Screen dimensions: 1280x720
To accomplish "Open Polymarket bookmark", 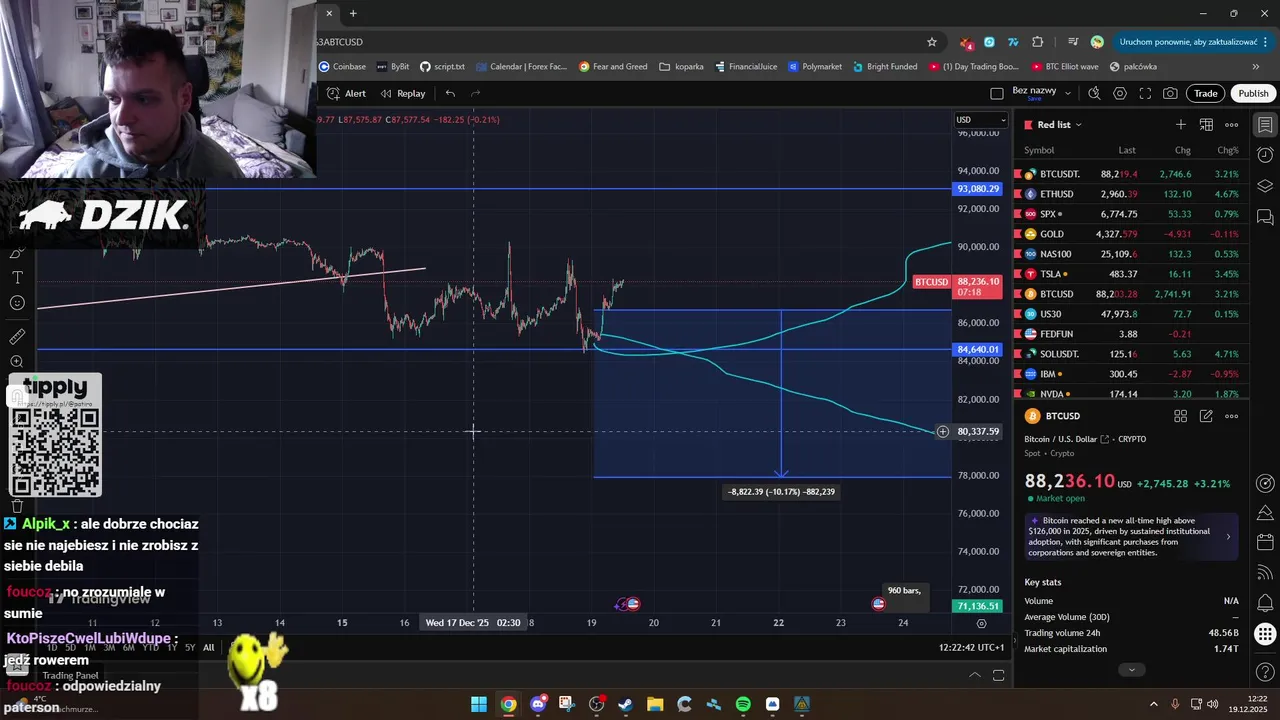I will tap(815, 67).
